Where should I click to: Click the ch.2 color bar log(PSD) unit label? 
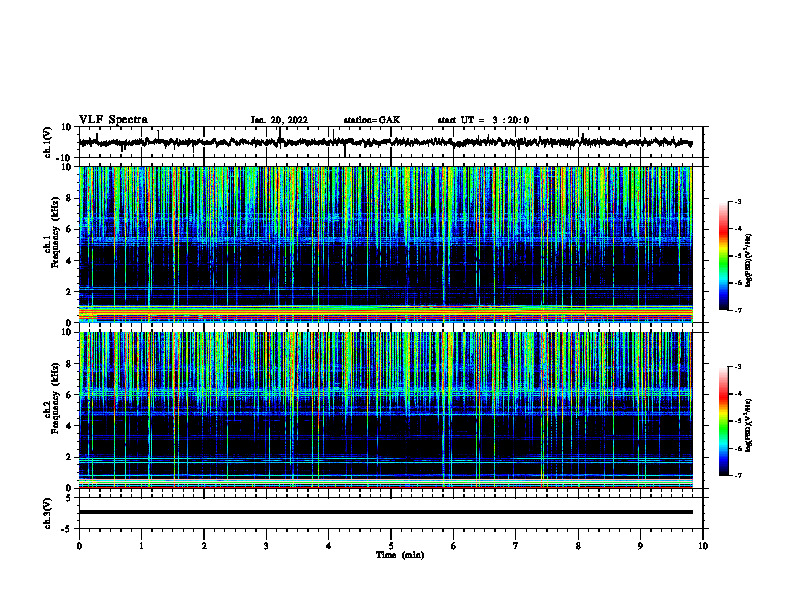pyautogui.click(x=749, y=425)
